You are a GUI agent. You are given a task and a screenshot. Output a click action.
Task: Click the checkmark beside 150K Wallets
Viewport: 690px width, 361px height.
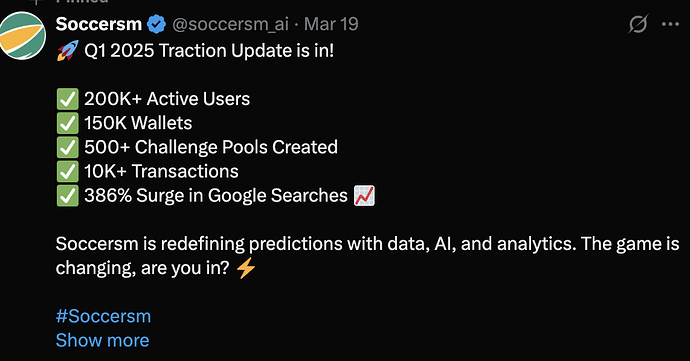68,123
